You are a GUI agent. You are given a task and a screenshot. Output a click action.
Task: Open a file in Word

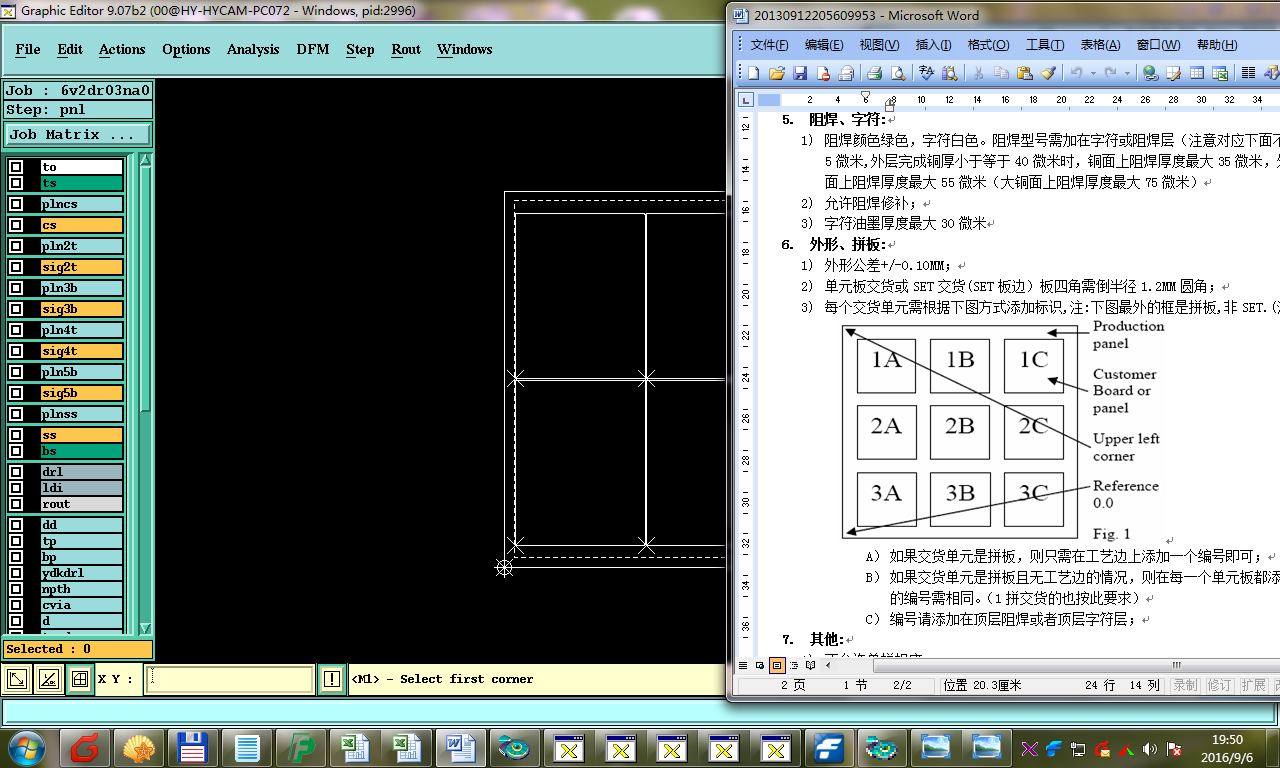point(777,73)
